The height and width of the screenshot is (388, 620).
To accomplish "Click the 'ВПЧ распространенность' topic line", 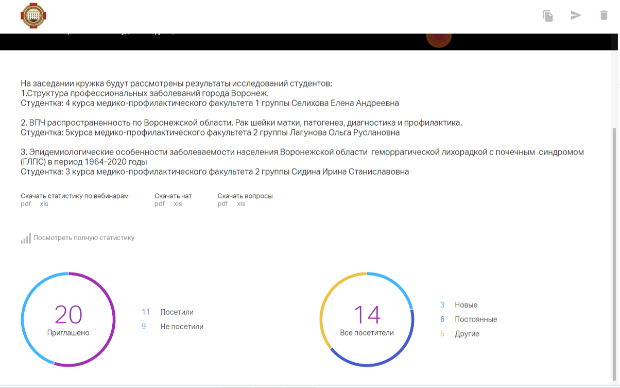I will click(241, 123).
